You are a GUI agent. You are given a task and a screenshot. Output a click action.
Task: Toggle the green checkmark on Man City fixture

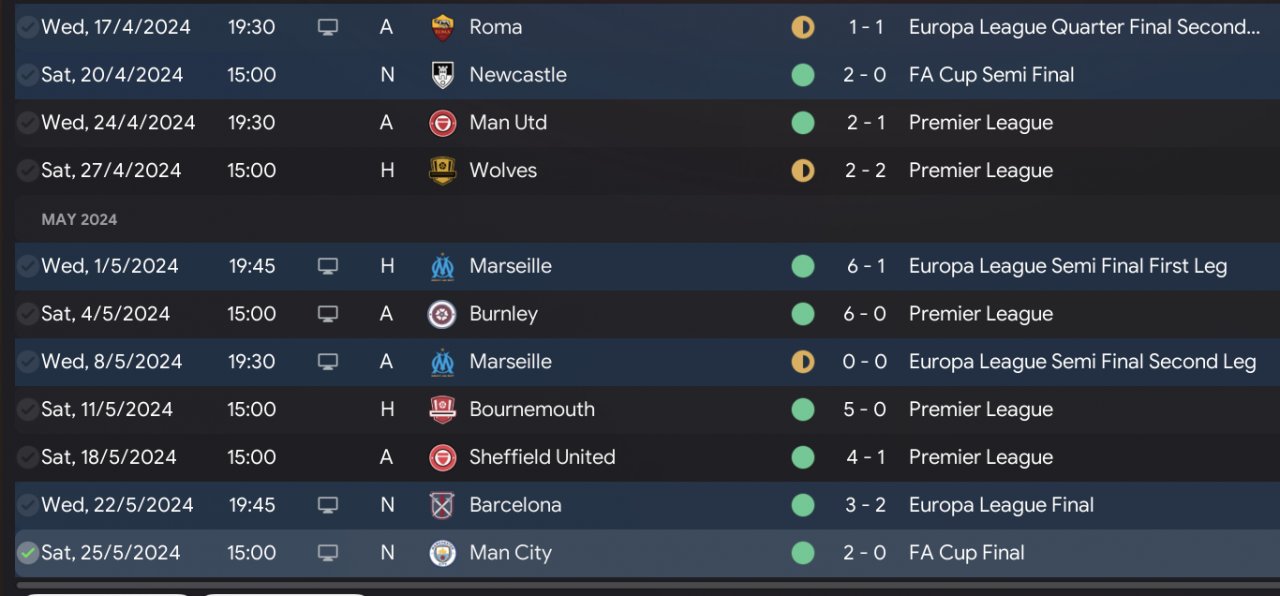28,553
